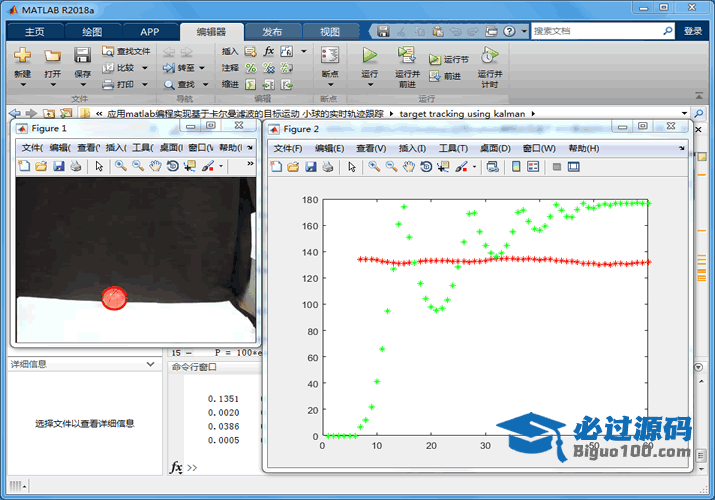
Task: Click the command window prompt line
Action: point(223,468)
